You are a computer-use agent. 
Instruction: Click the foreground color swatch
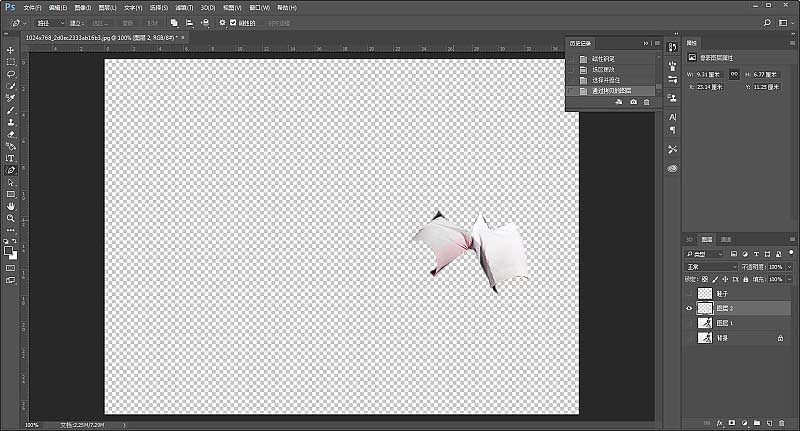coord(8,250)
